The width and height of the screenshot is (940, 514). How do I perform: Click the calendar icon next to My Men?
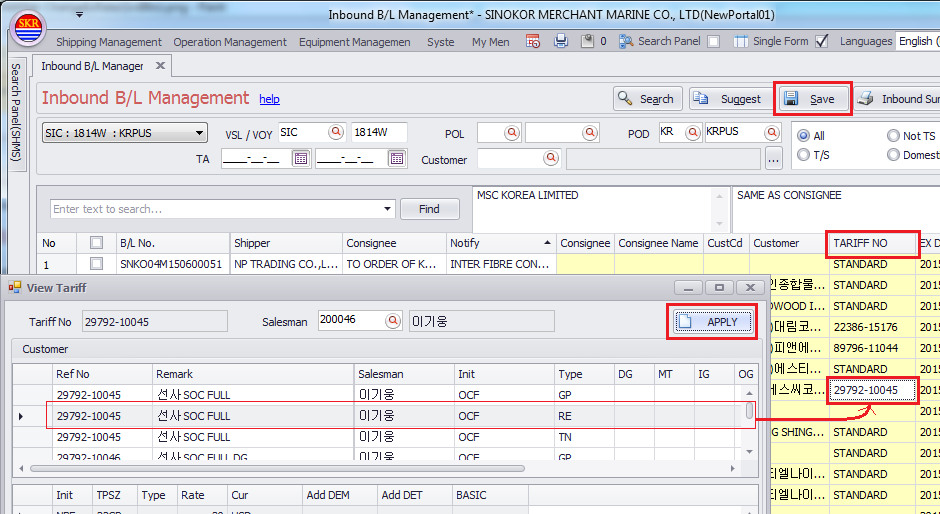(x=533, y=41)
